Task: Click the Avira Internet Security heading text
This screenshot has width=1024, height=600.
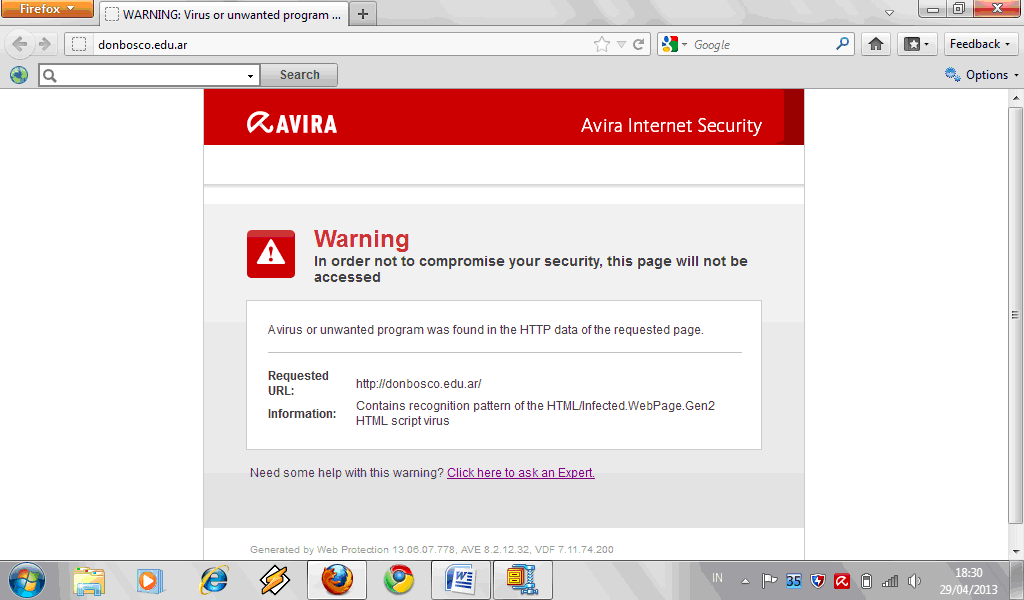Action: click(x=671, y=125)
